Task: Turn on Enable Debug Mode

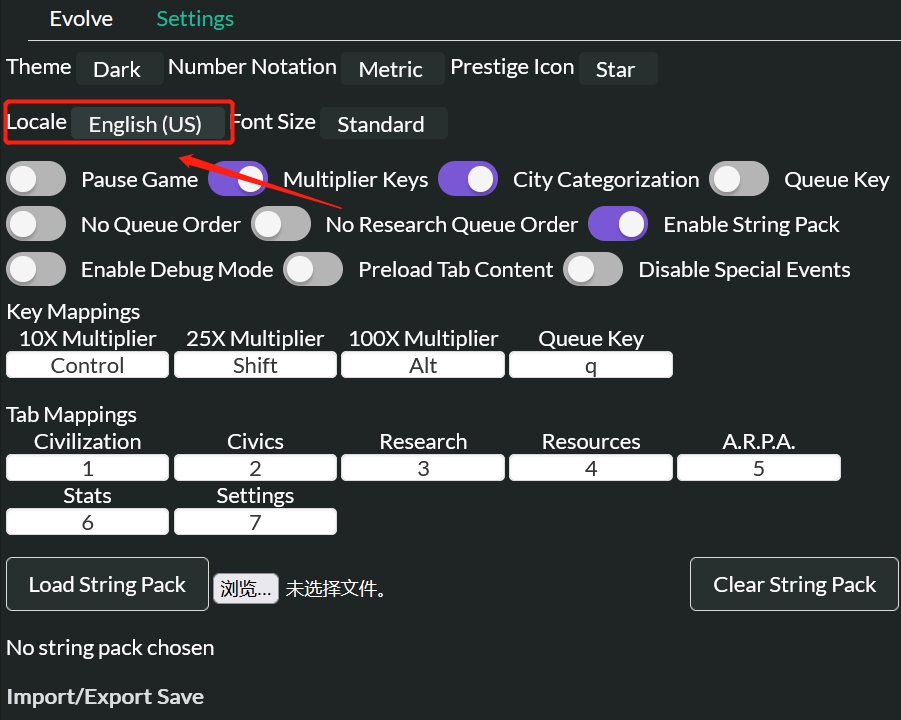Action: (36, 269)
